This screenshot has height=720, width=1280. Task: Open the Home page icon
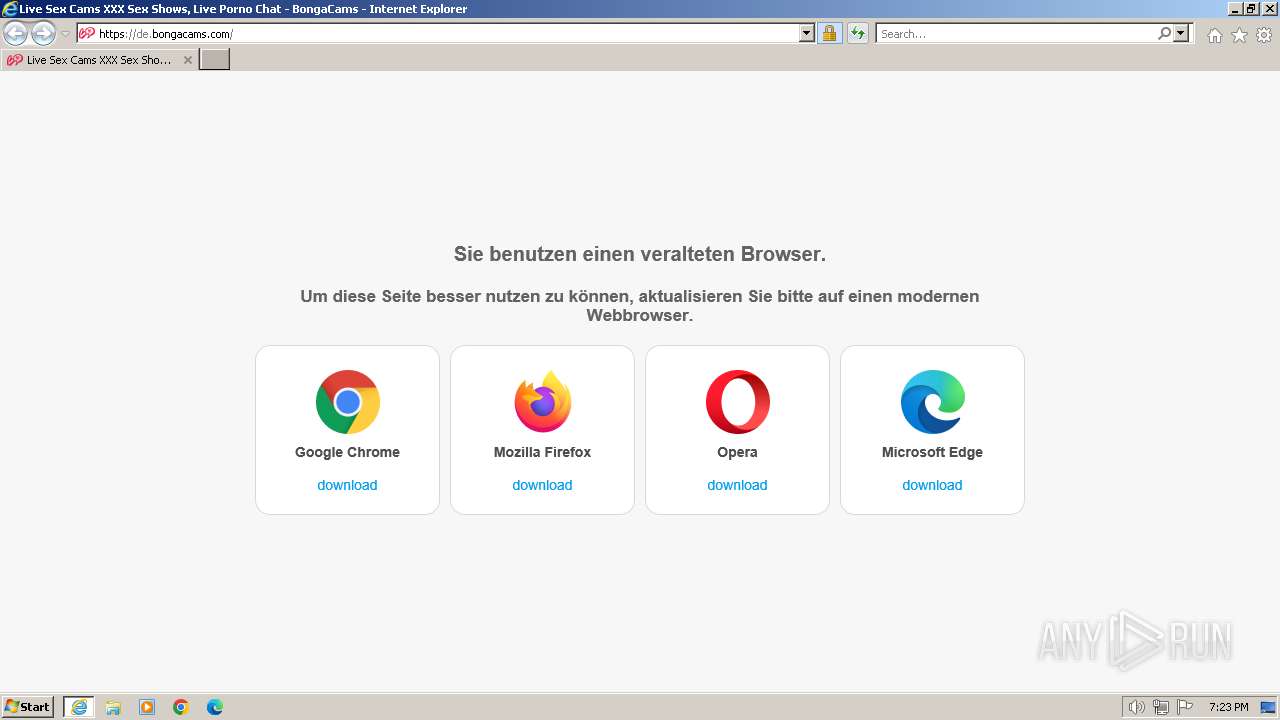point(1214,35)
